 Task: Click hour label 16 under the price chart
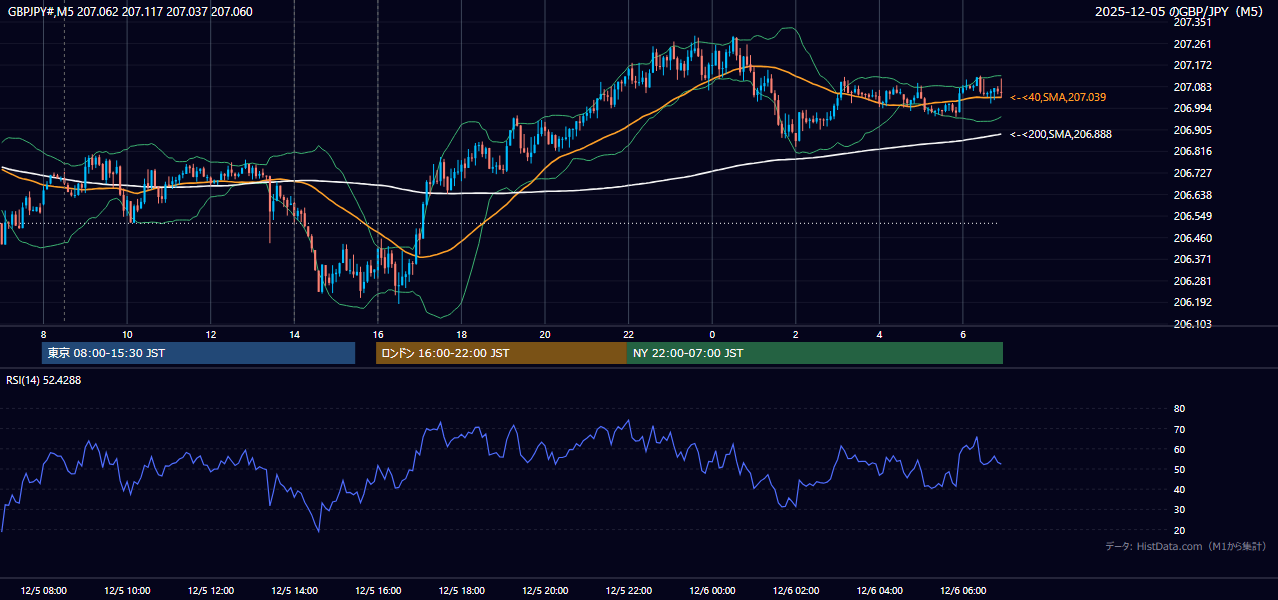(378, 334)
